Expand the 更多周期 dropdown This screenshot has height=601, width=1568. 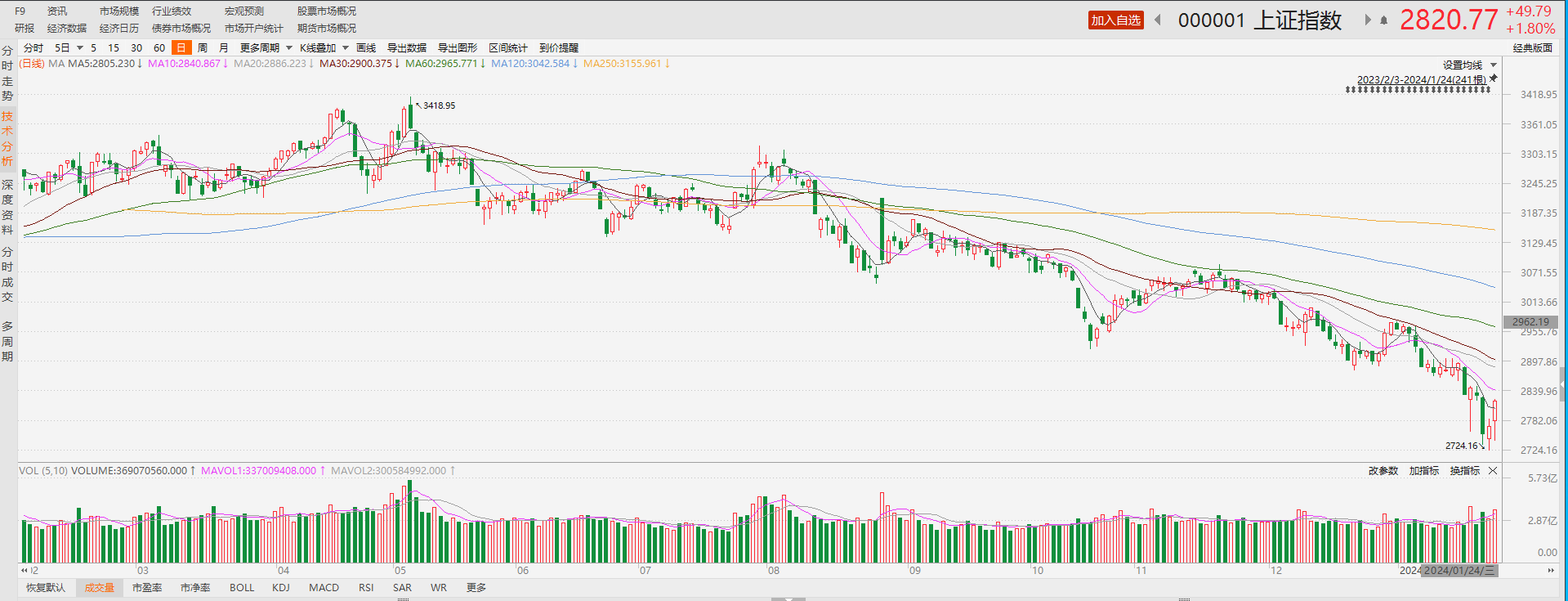[x=266, y=47]
